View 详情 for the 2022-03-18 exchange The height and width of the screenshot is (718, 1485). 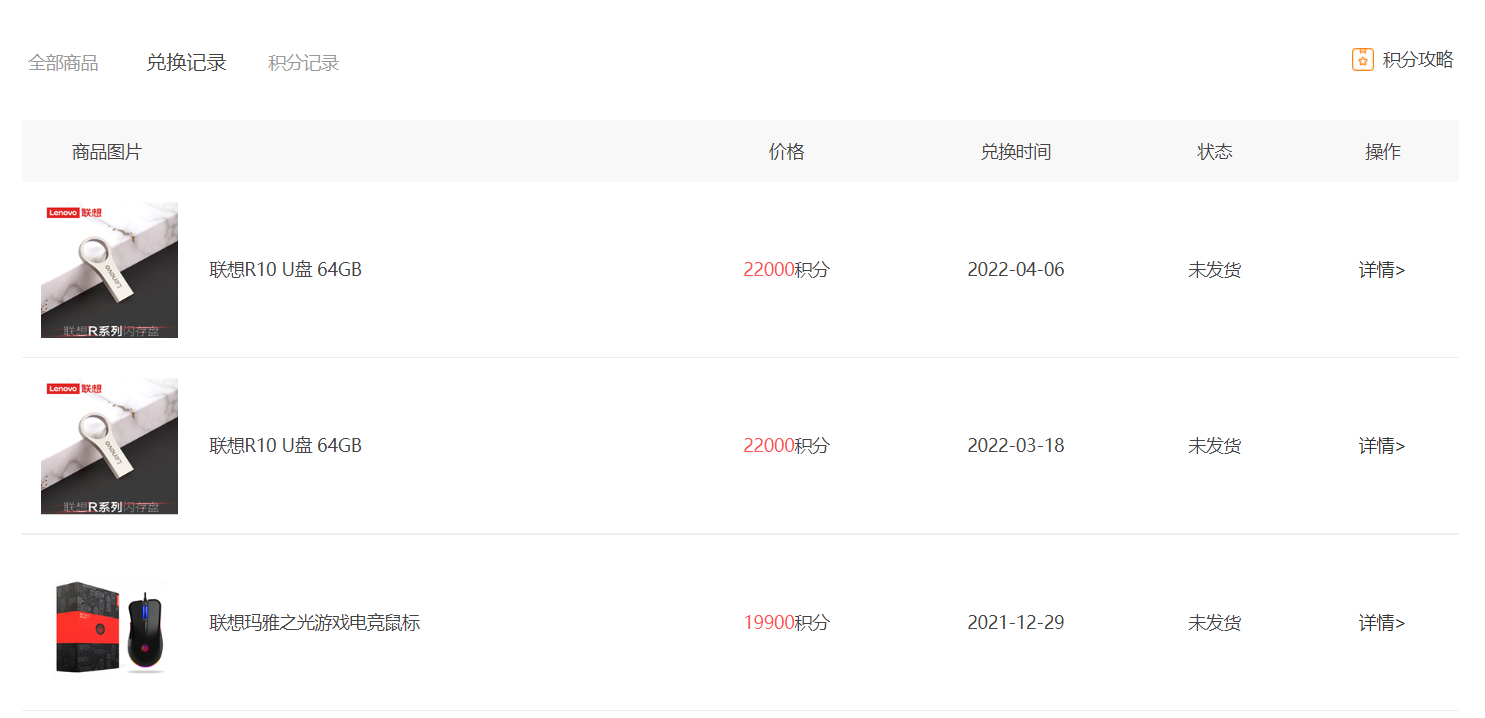coord(1382,446)
